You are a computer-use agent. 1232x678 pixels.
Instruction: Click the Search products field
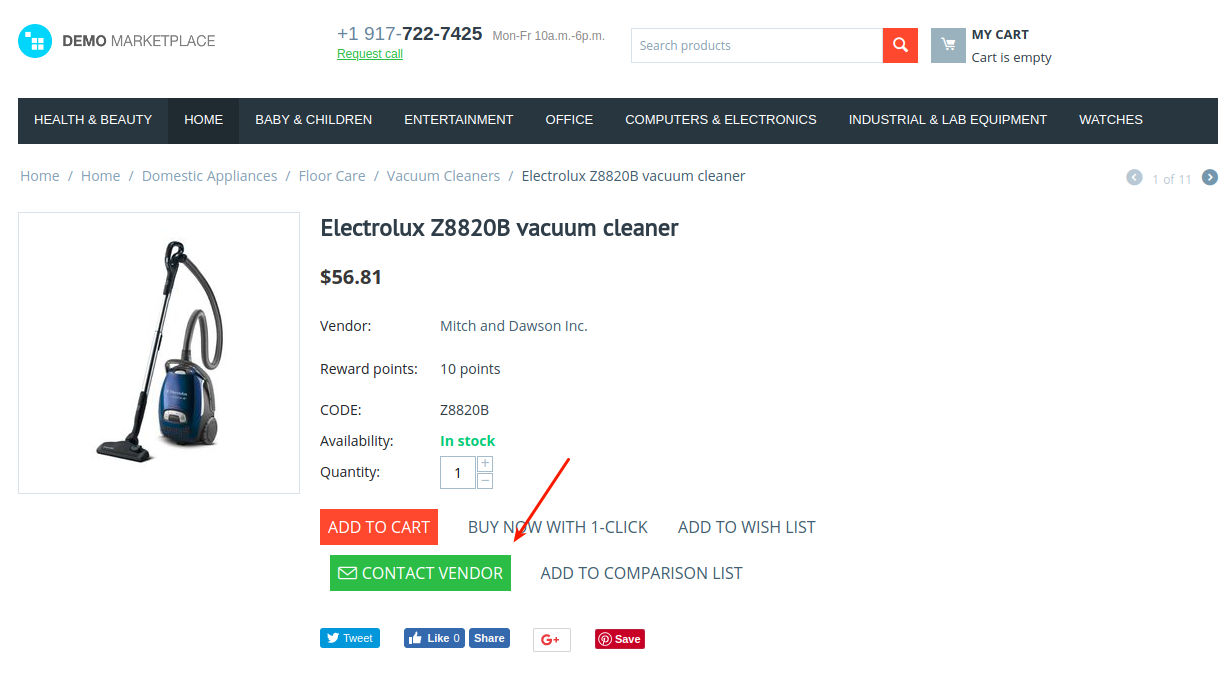tap(757, 45)
